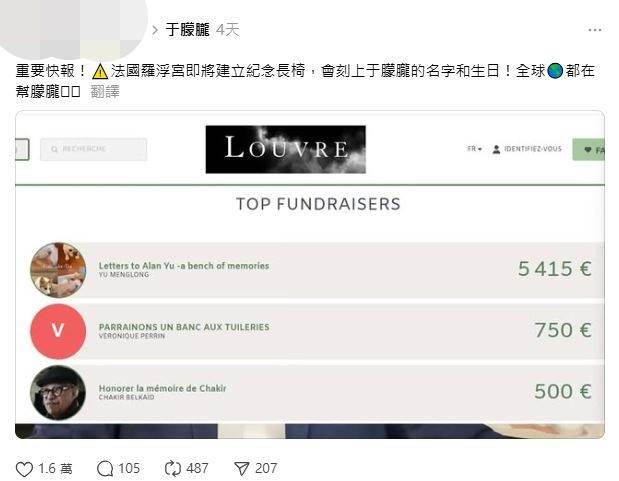The height and width of the screenshot is (481, 619).
Task: Repost using the circular arrows icon
Action: click(173, 469)
